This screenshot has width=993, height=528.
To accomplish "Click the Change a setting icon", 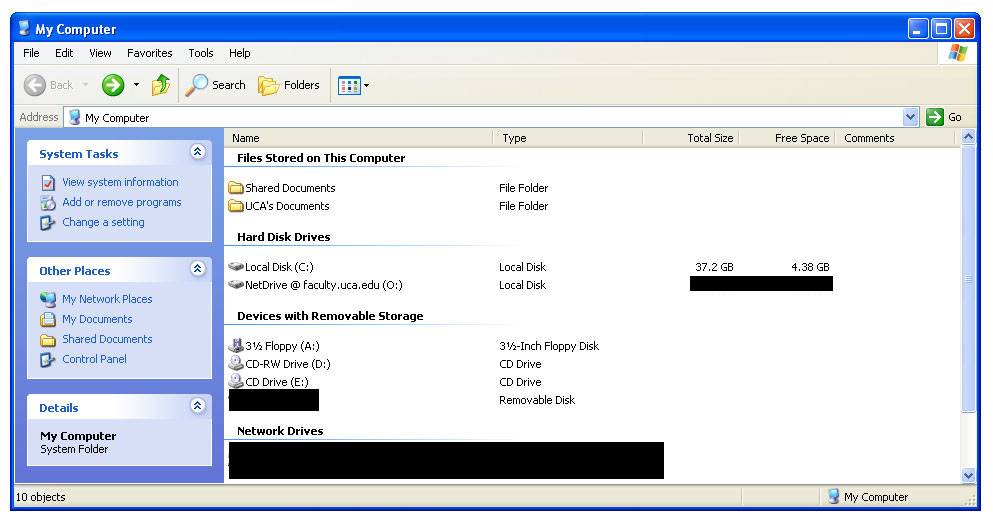I will pos(48,223).
